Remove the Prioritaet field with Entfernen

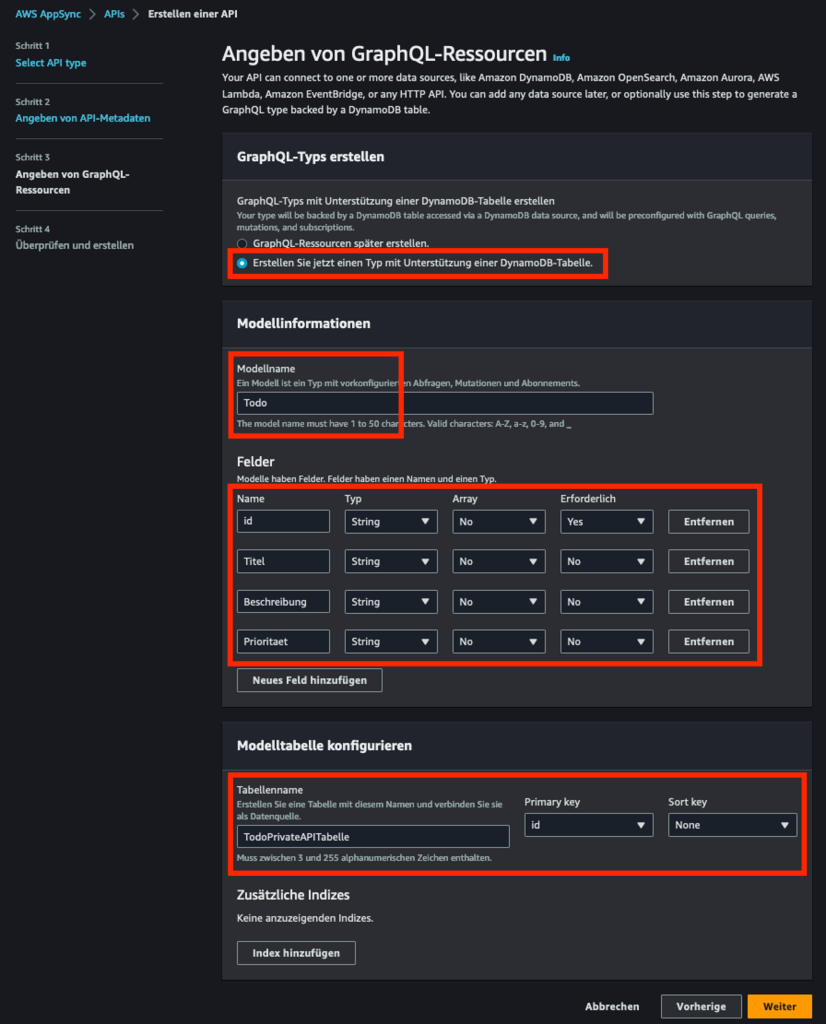click(708, 641)
